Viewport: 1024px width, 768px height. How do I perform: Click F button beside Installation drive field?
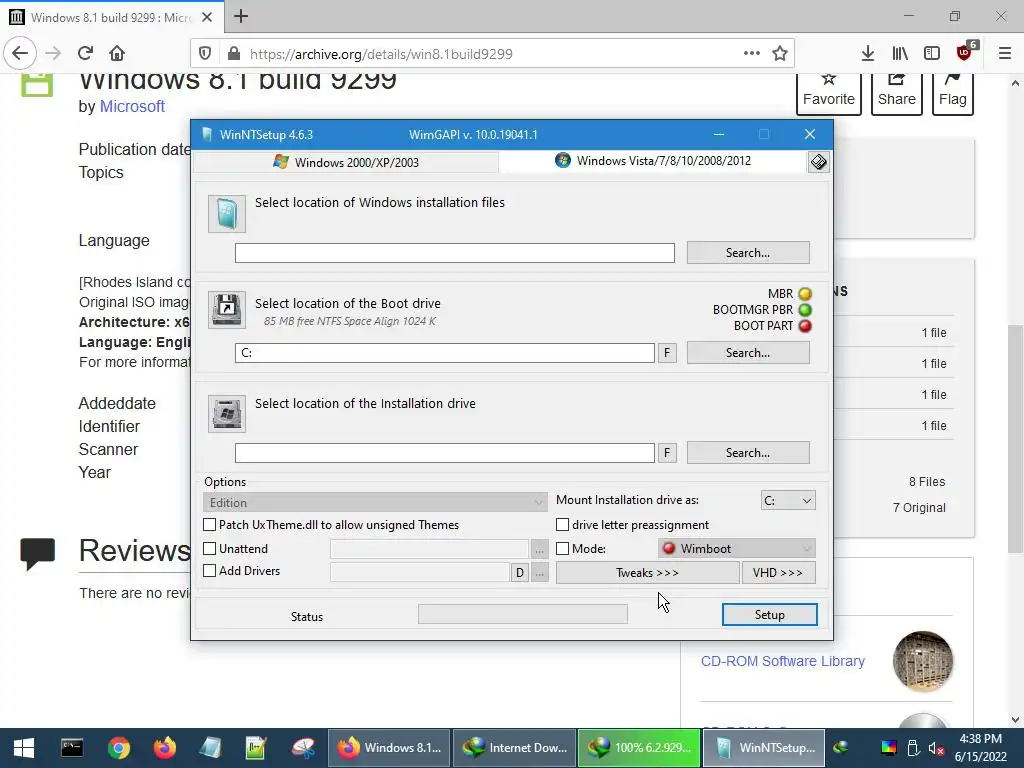667,453
